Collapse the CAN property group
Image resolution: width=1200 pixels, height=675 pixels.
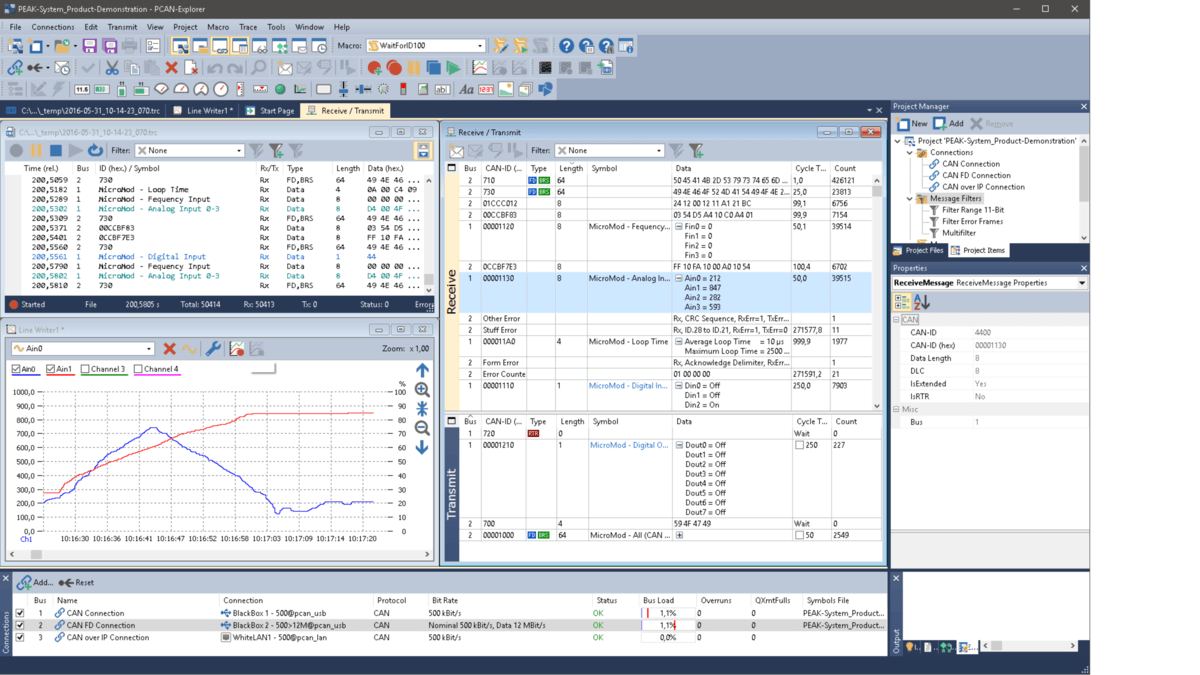pos(896,320)
